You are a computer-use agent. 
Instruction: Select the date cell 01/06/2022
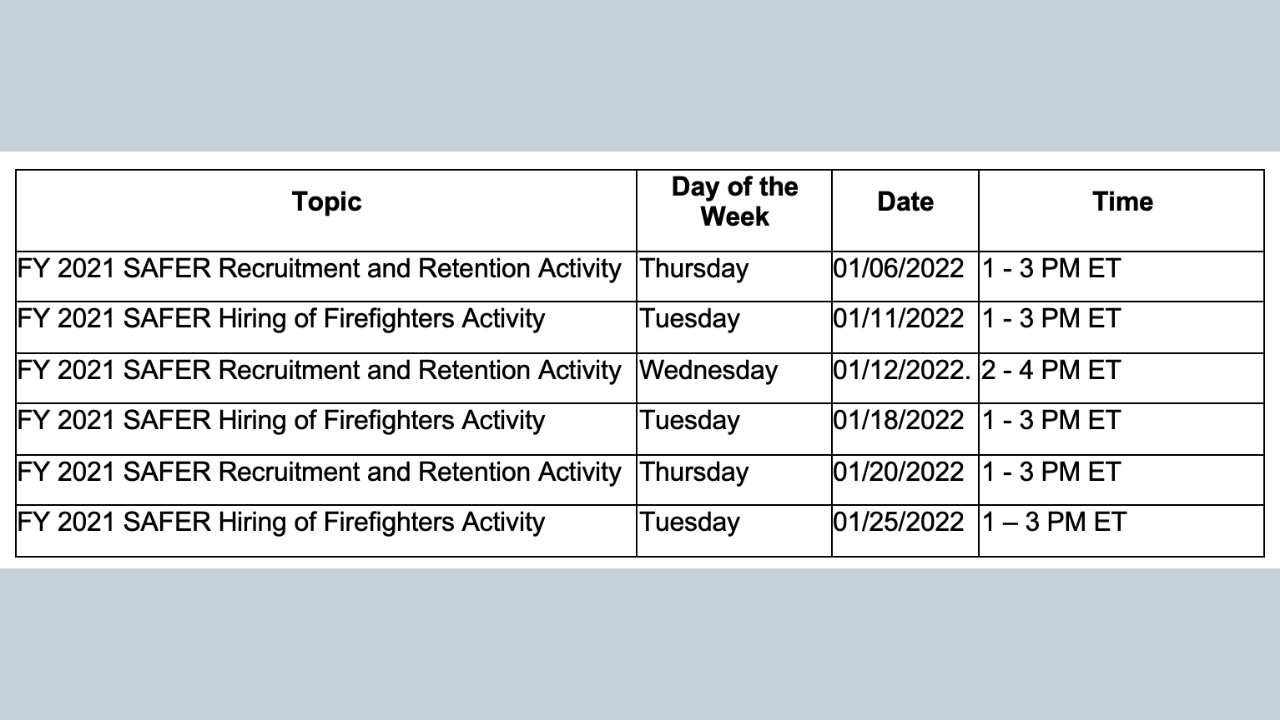pos(899,269)
